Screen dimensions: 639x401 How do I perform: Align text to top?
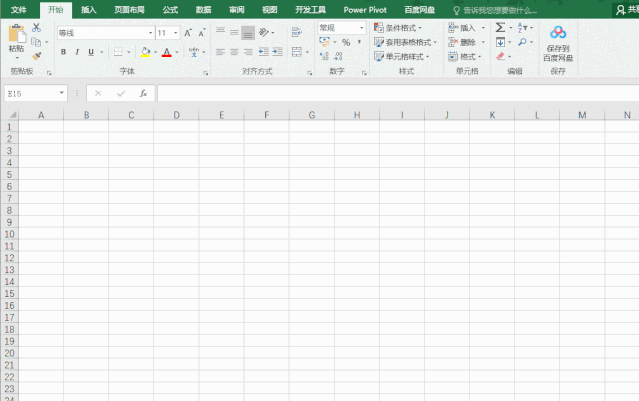pyautogui.click(x=220, y=32)
